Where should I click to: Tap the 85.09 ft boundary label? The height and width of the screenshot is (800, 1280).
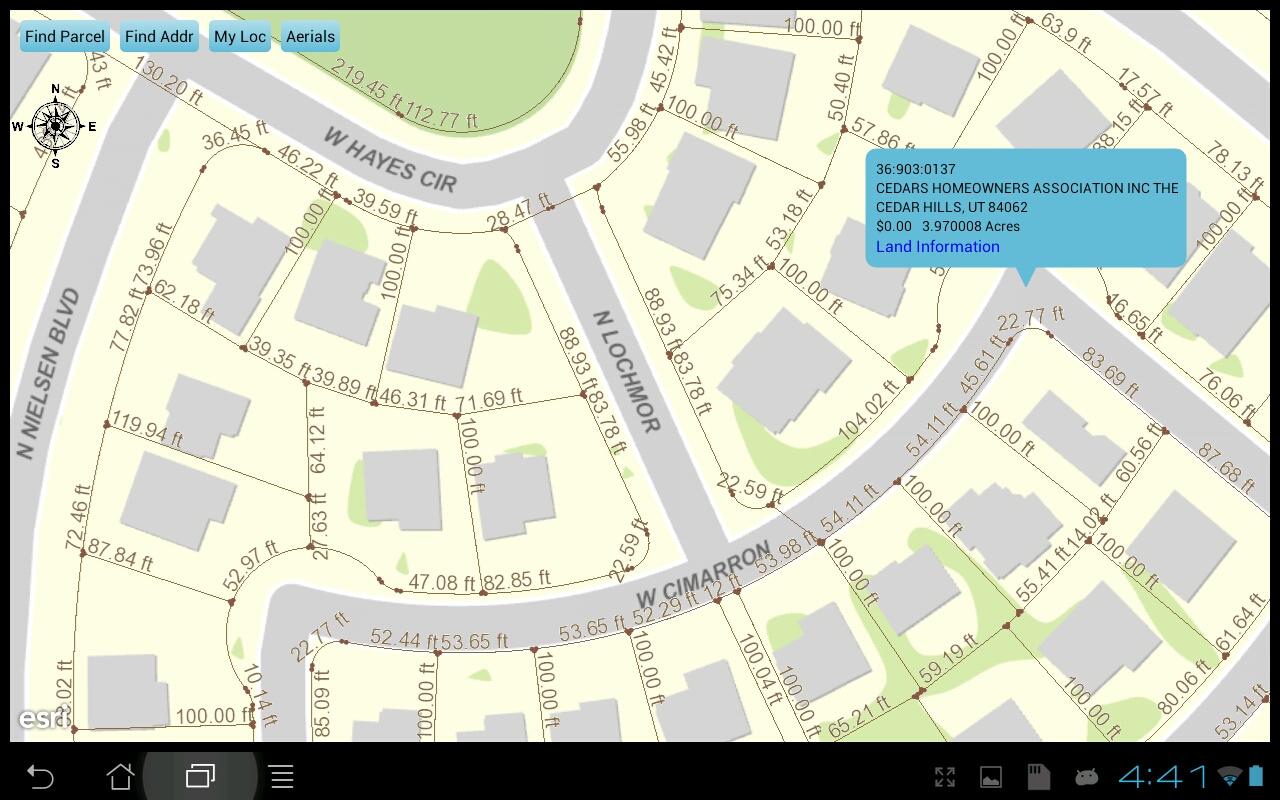pyautogui.click(x=322, y=704)
